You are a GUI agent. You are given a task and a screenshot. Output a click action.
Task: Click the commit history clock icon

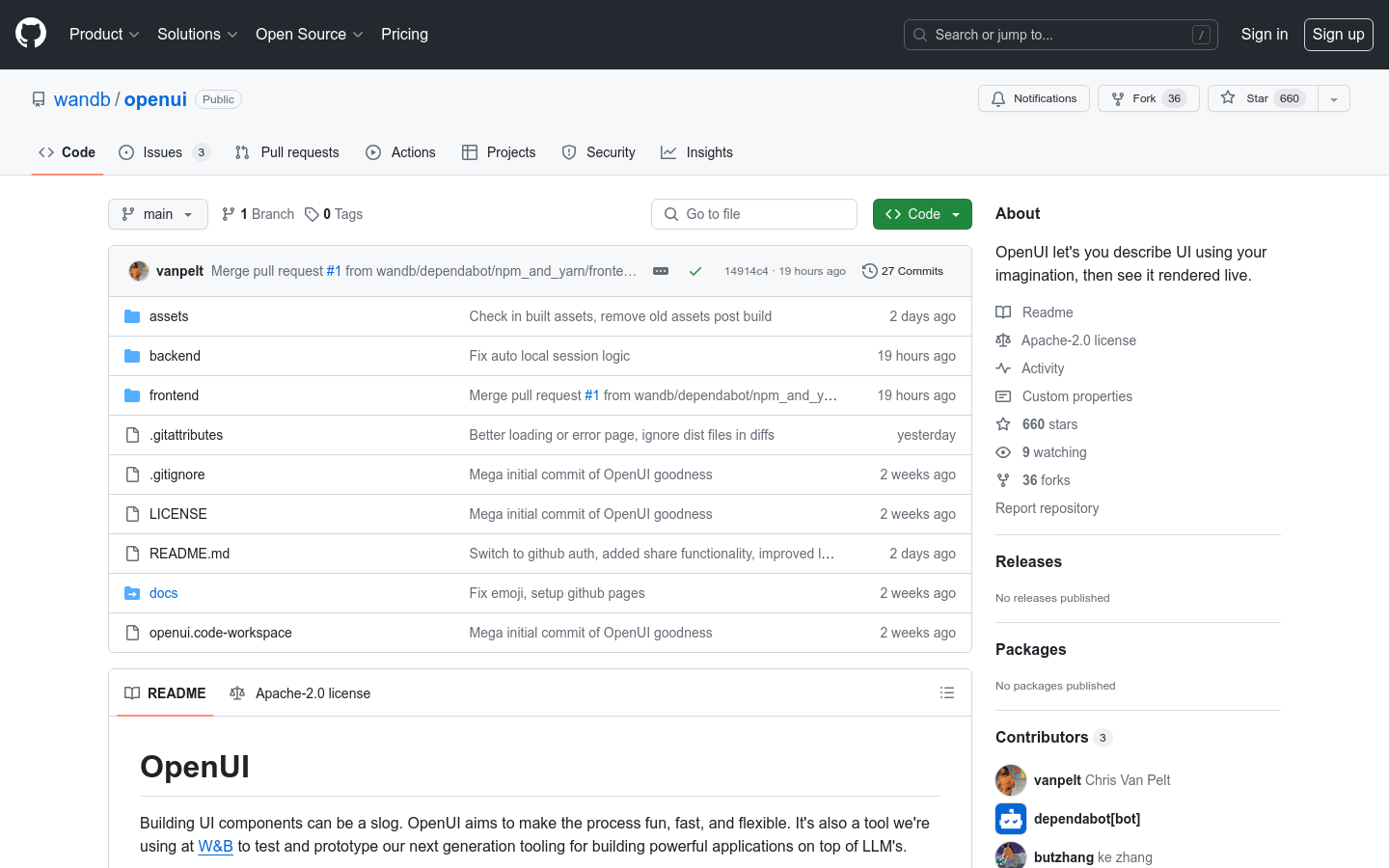pyautogui.click(x=870, y=271)
